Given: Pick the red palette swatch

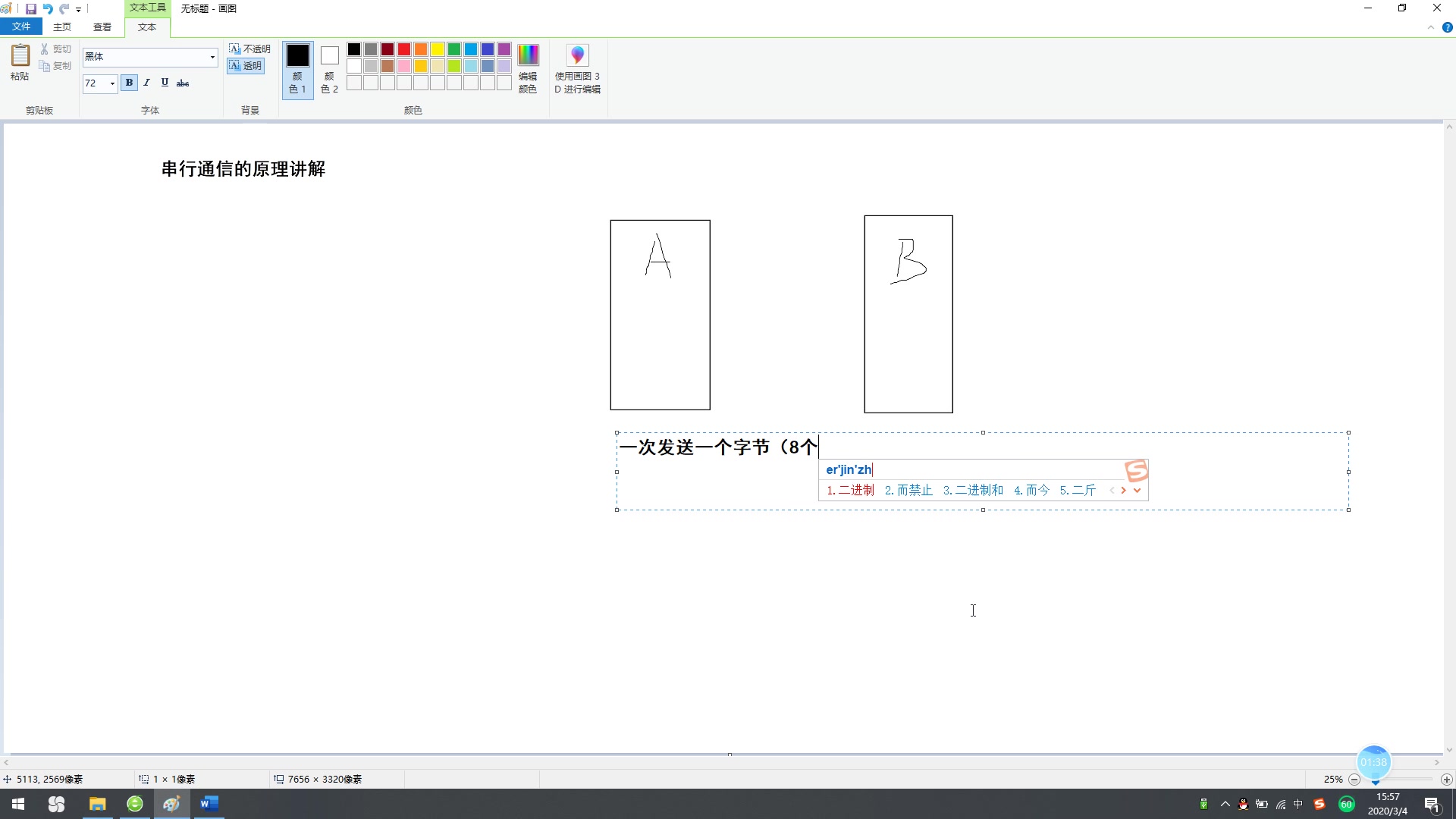Looking at the screenshot, I should 404,49.
